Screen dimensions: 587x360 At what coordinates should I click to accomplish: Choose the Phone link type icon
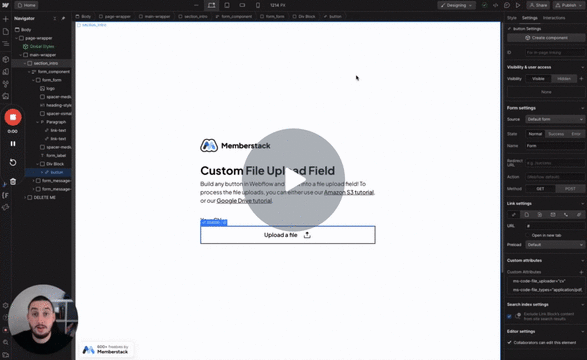click(566, 215)
